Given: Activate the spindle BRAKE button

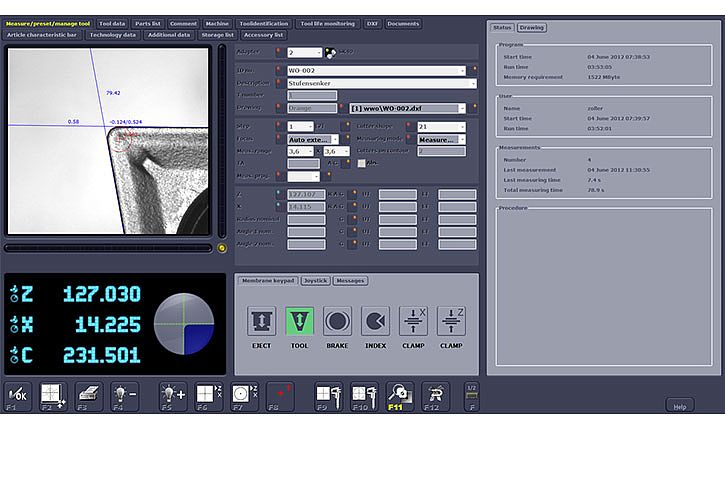Looking at the screenshot, I should click(x=338, y=321).
